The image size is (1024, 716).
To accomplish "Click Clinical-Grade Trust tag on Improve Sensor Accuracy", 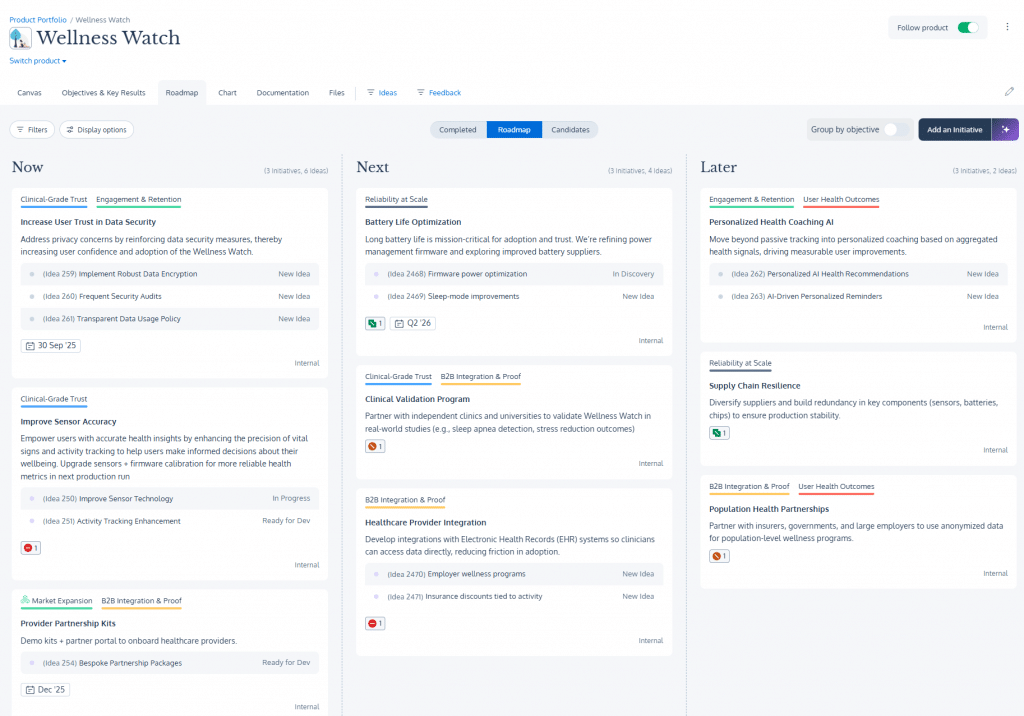I will tap(54, 399).
